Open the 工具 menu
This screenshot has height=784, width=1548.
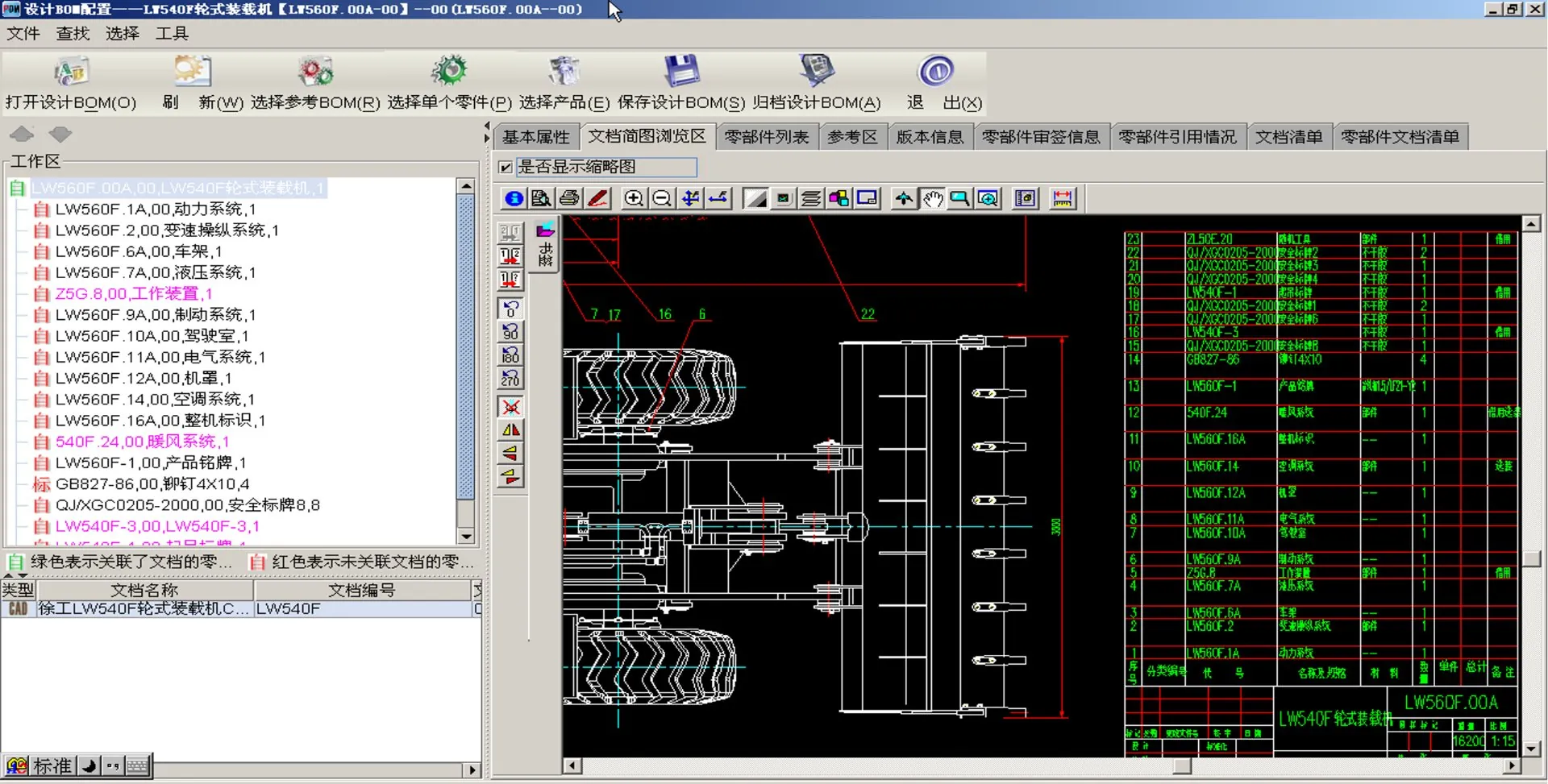pyautogui.click(x=172, y=33)
